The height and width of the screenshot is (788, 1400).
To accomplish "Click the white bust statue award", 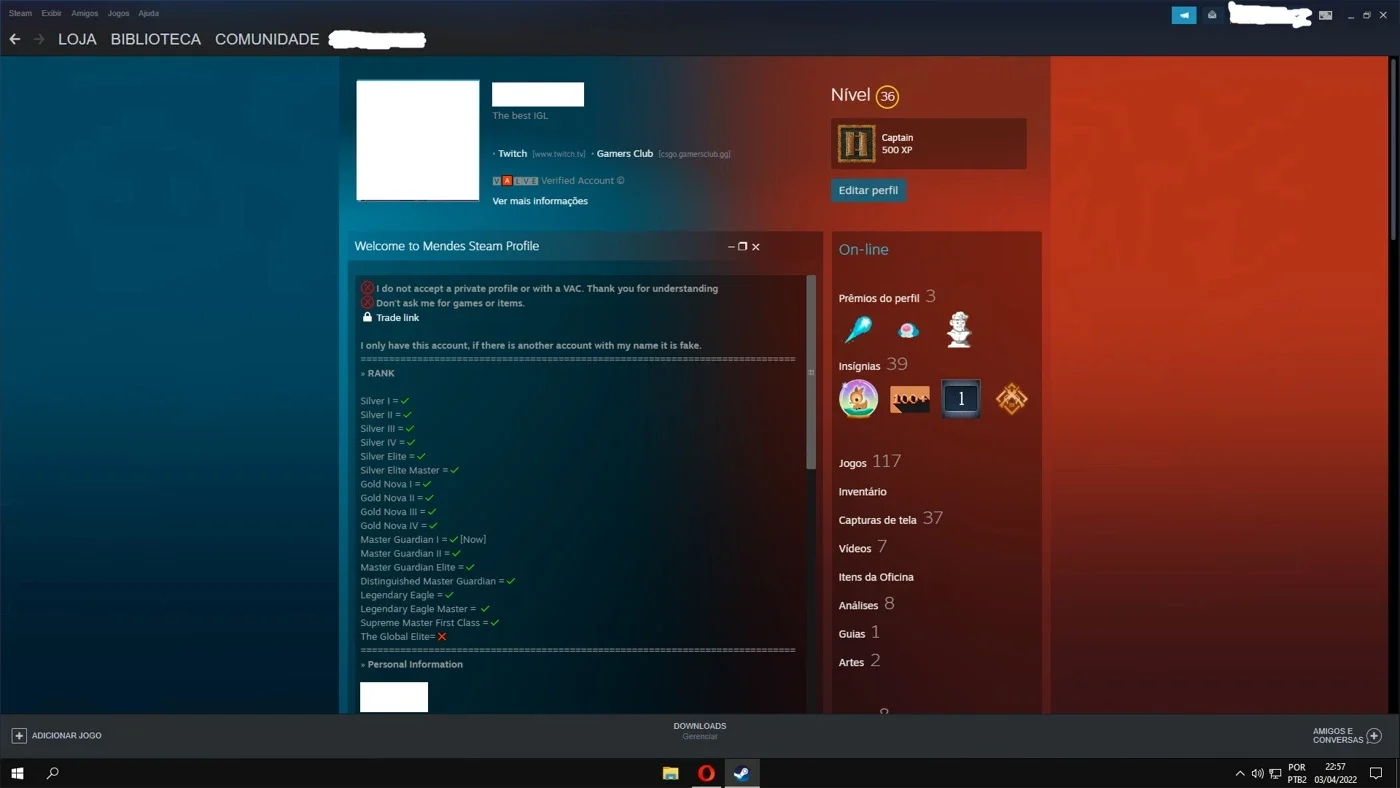I will pyautogui.click(x=959, y=329).
